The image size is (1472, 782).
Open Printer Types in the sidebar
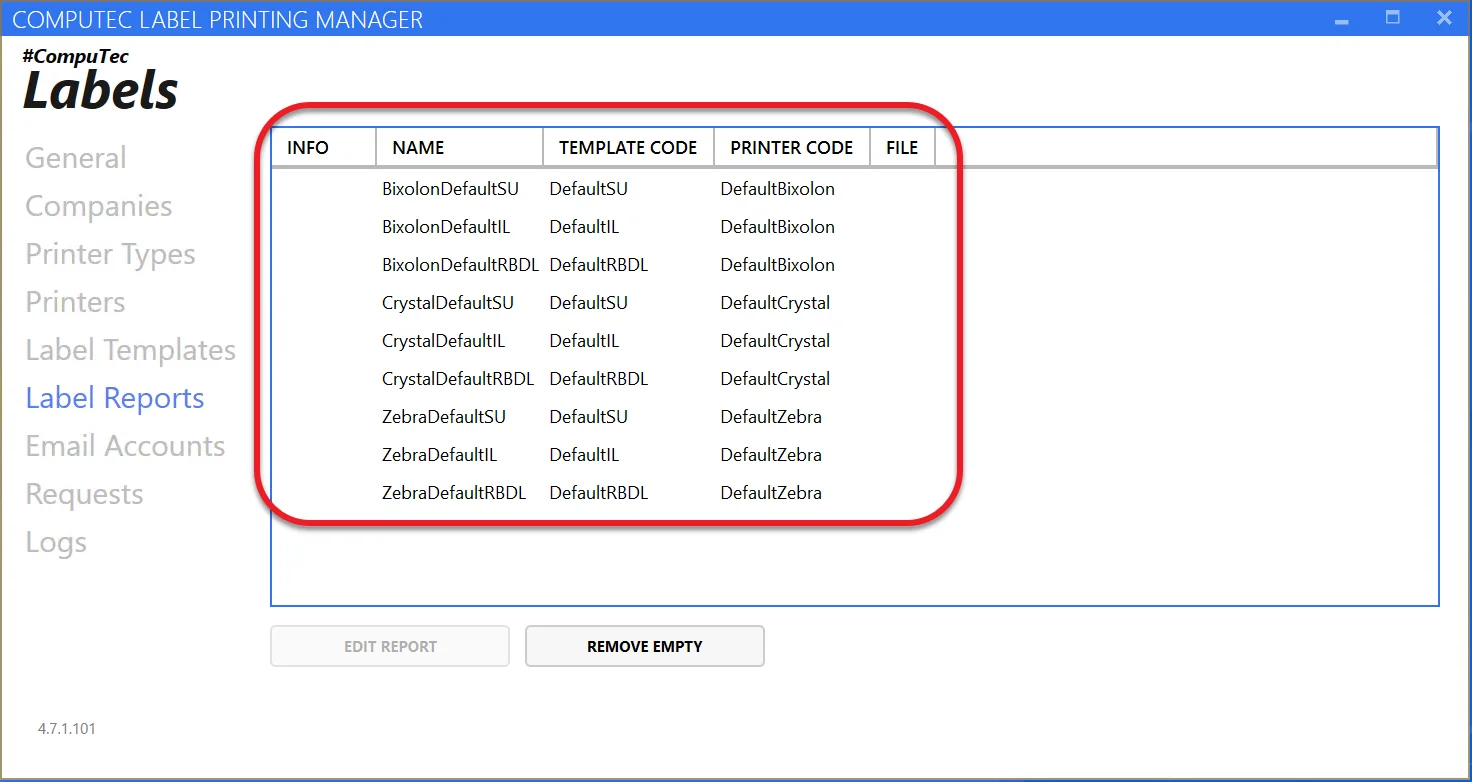[110, 254]
